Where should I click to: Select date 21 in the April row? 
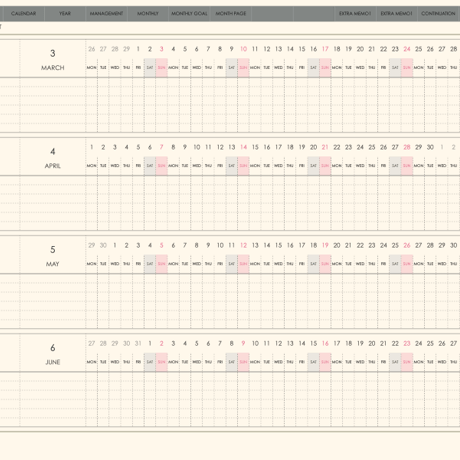(x=325, y=147)
